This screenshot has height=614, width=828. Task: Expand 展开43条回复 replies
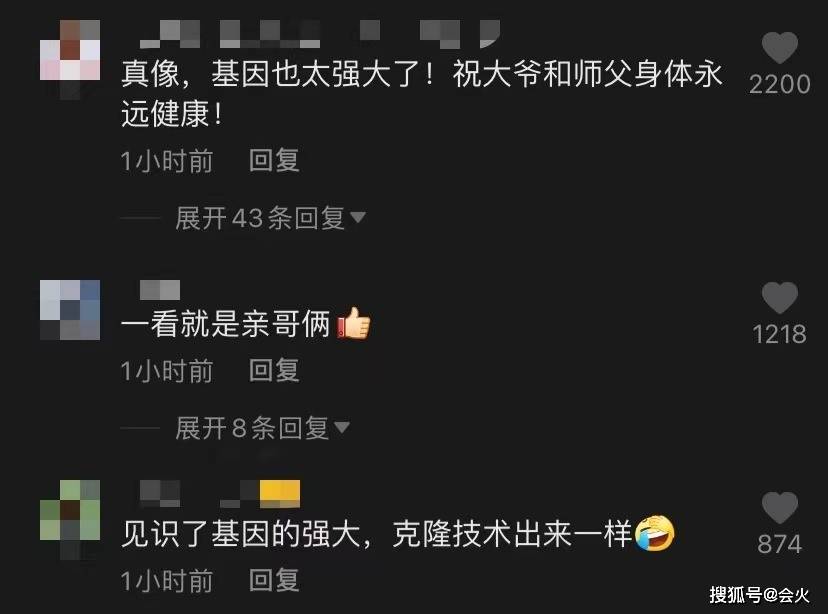[260, 218]
